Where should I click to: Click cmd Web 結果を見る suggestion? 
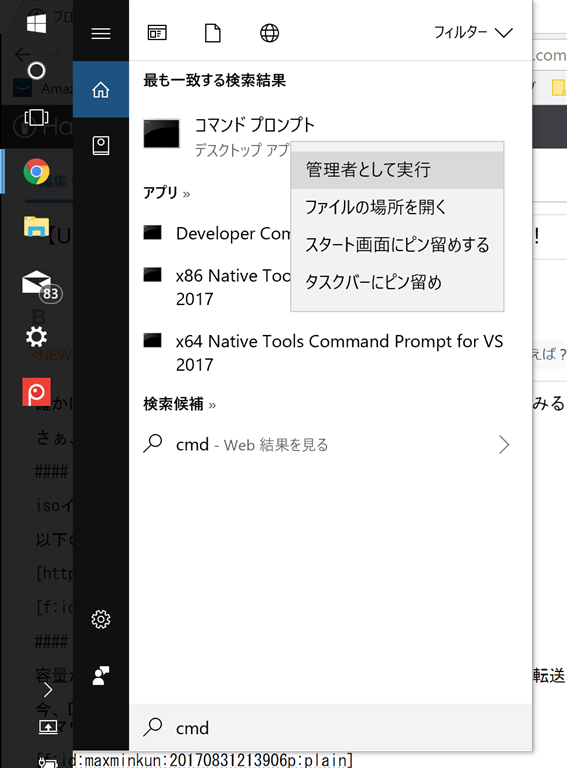[252, 445]
